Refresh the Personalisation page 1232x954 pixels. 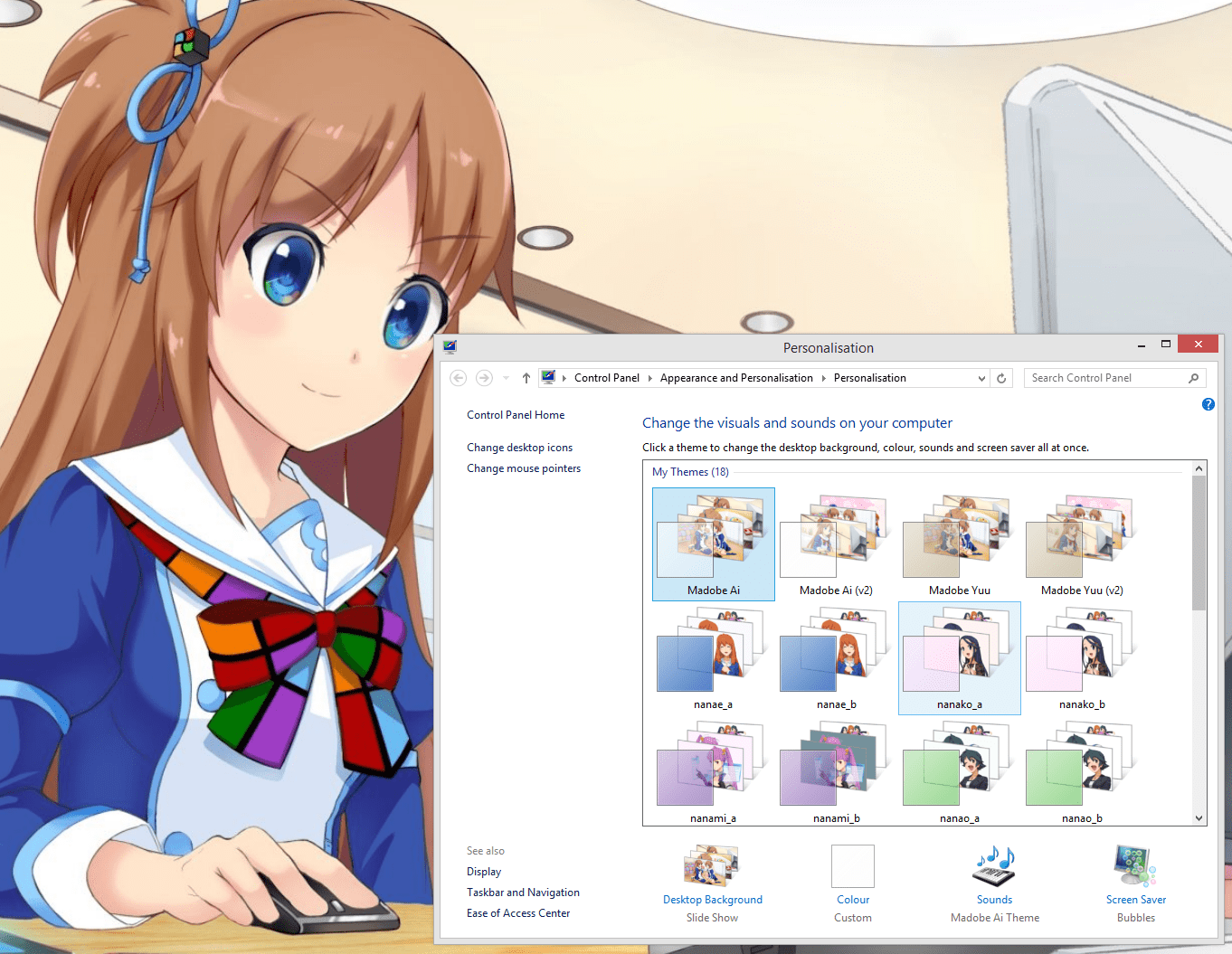tap(1001, 378)
